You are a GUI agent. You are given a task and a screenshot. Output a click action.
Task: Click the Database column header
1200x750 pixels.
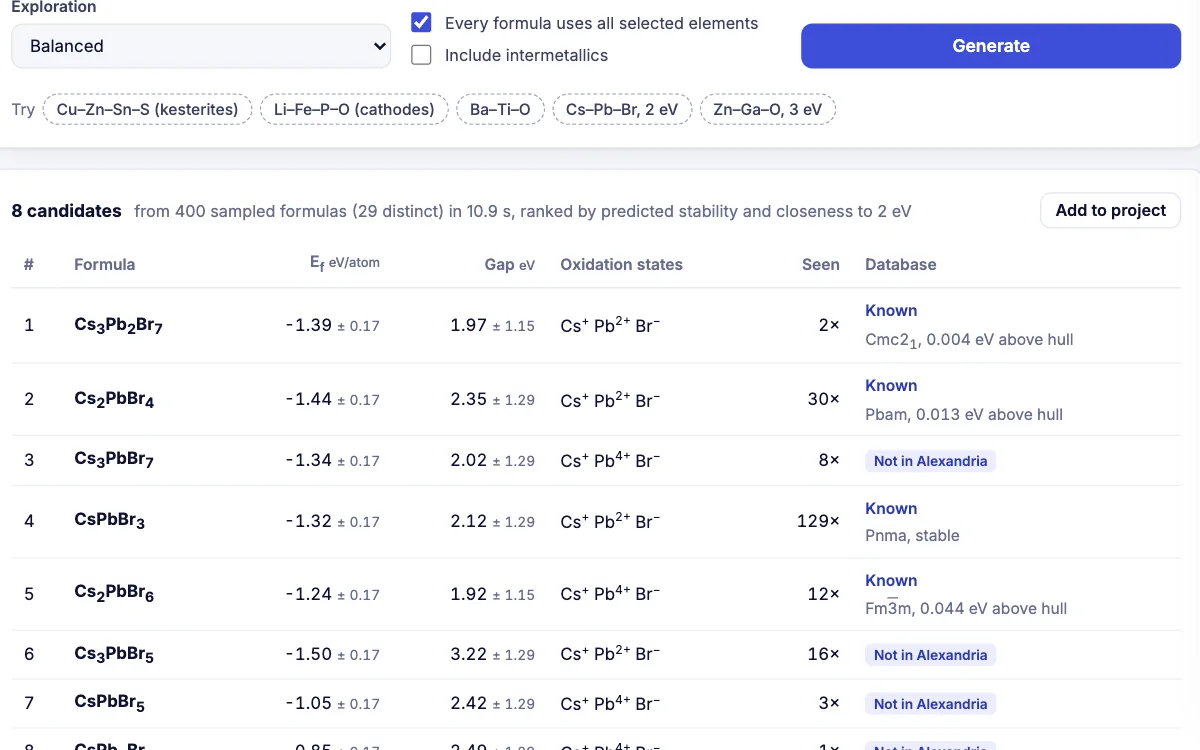click(901, 265)
